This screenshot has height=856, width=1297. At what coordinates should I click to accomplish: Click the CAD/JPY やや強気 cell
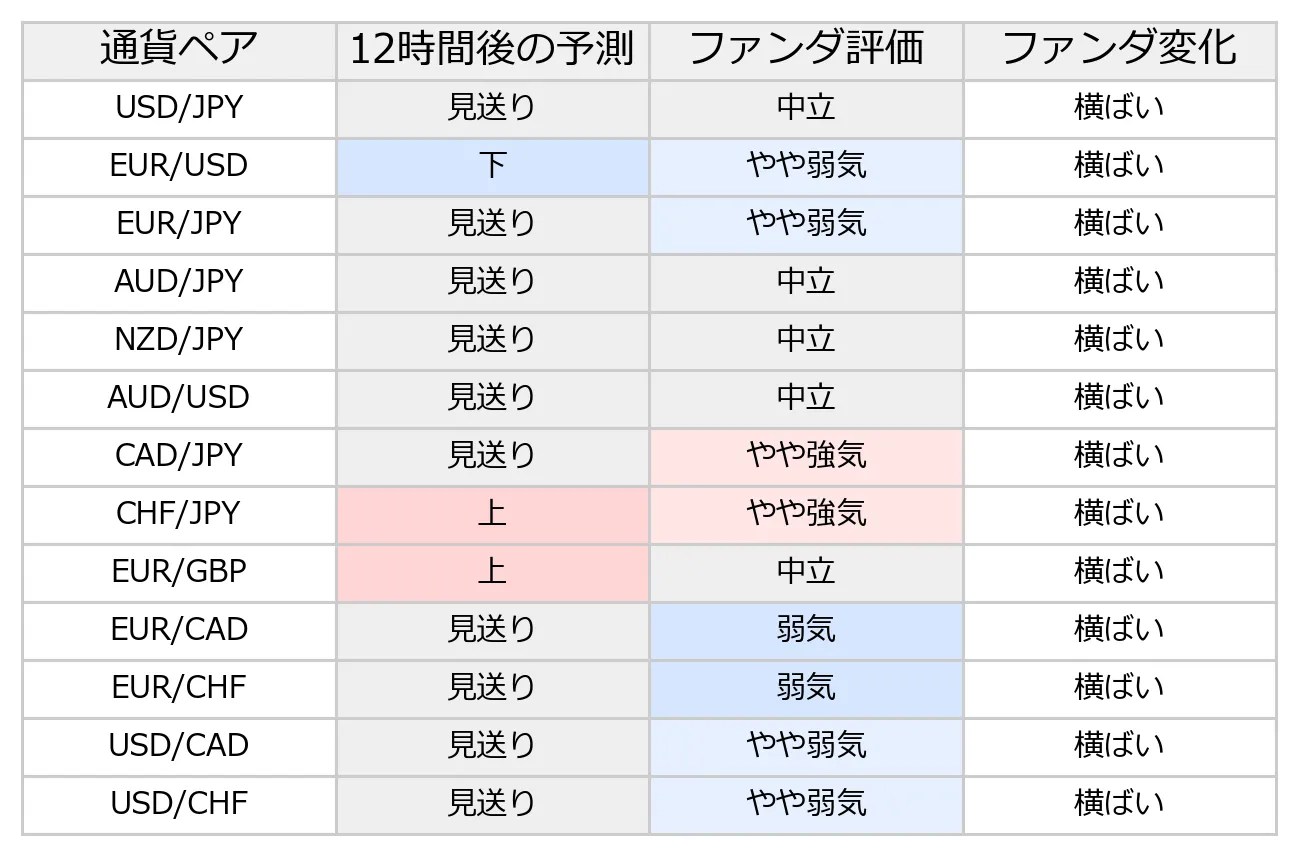(806, 456)
